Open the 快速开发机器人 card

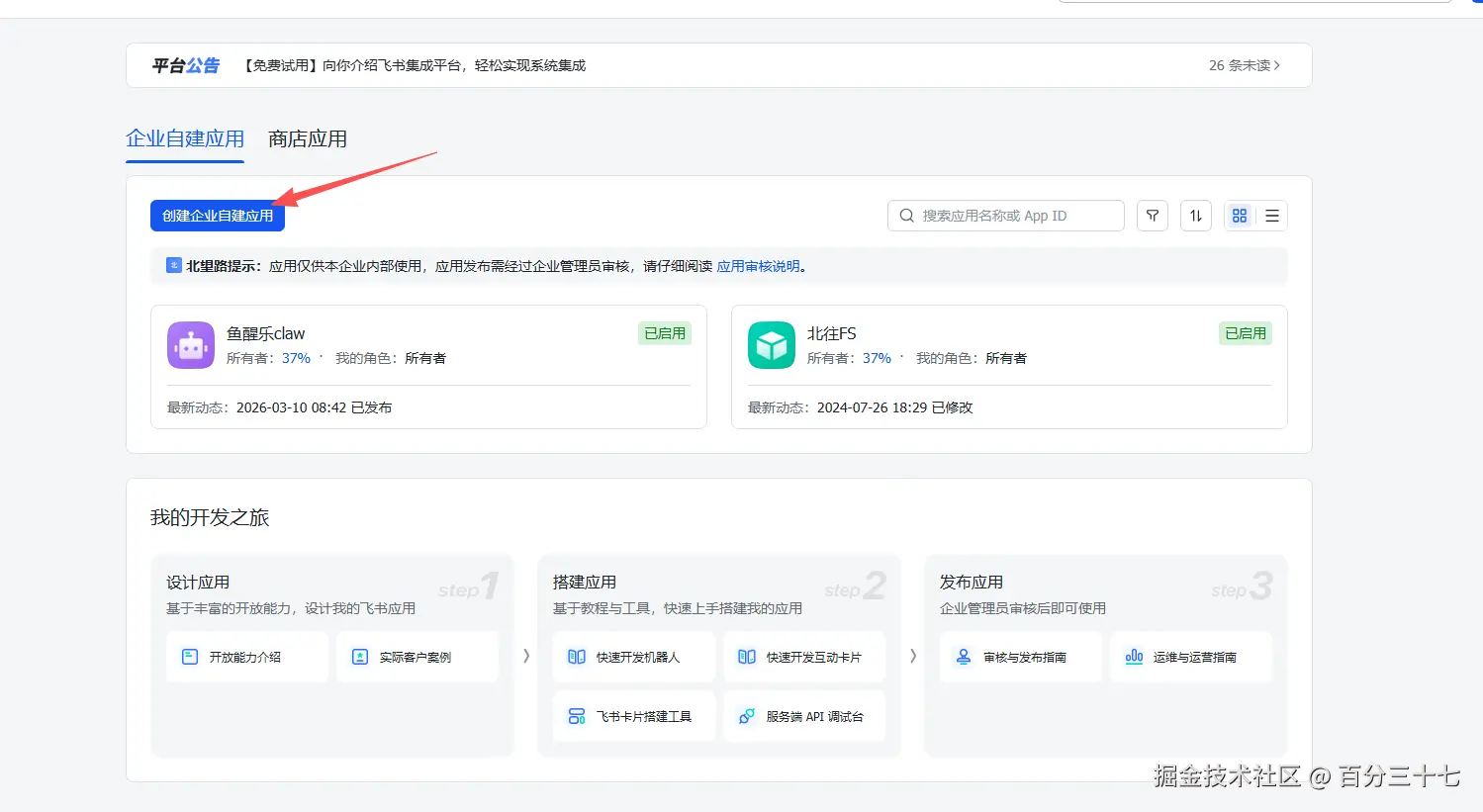pyautogui.click(x=634, y=657)
